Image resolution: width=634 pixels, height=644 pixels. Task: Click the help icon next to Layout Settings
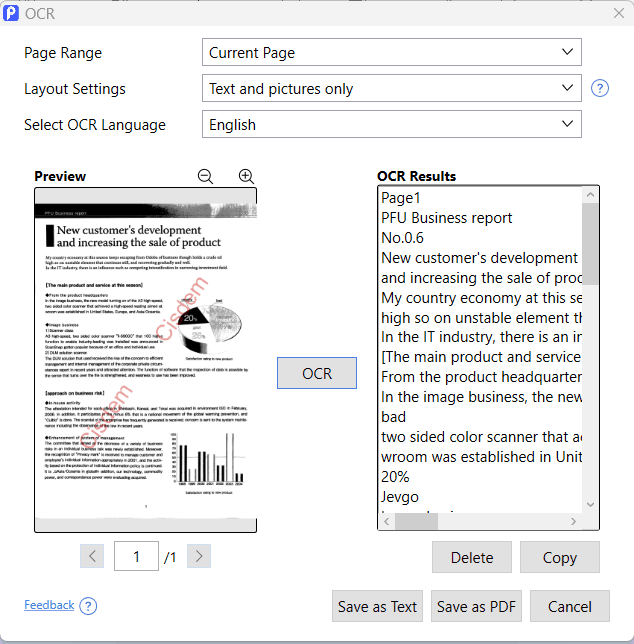(x=600, y=88)
